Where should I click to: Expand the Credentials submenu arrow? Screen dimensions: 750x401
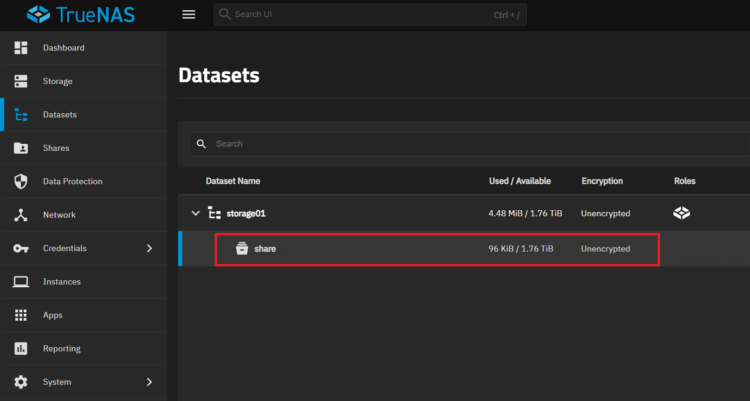coord(149,248)
